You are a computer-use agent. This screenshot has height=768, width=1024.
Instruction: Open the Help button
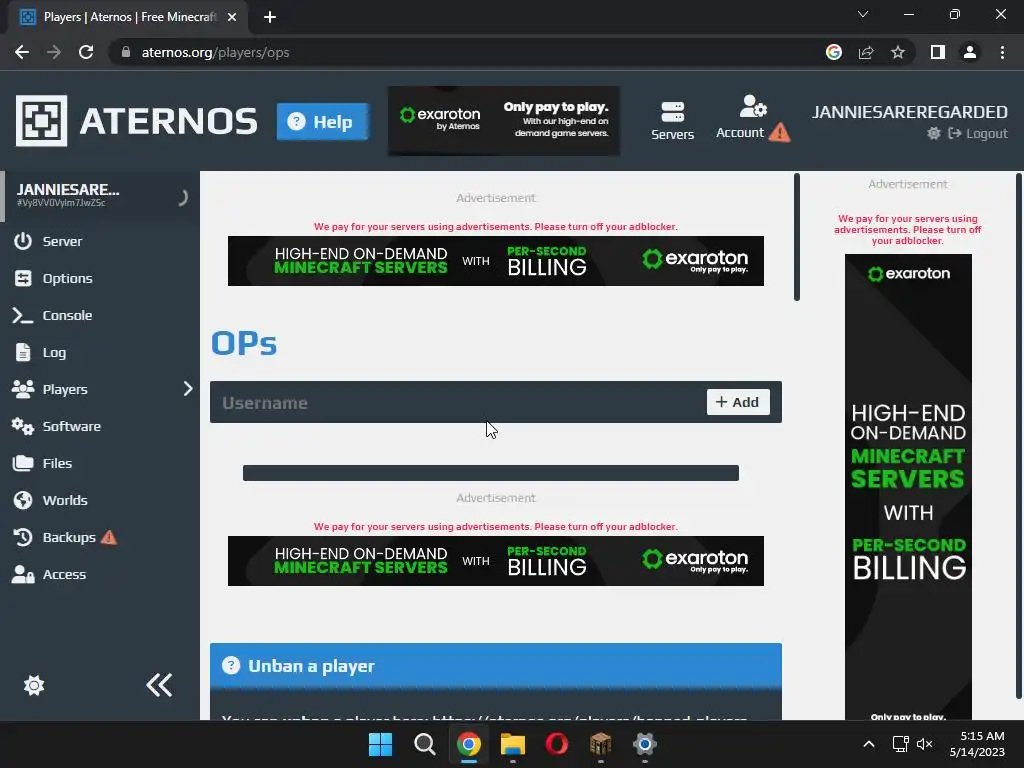[x=323, y=121]
